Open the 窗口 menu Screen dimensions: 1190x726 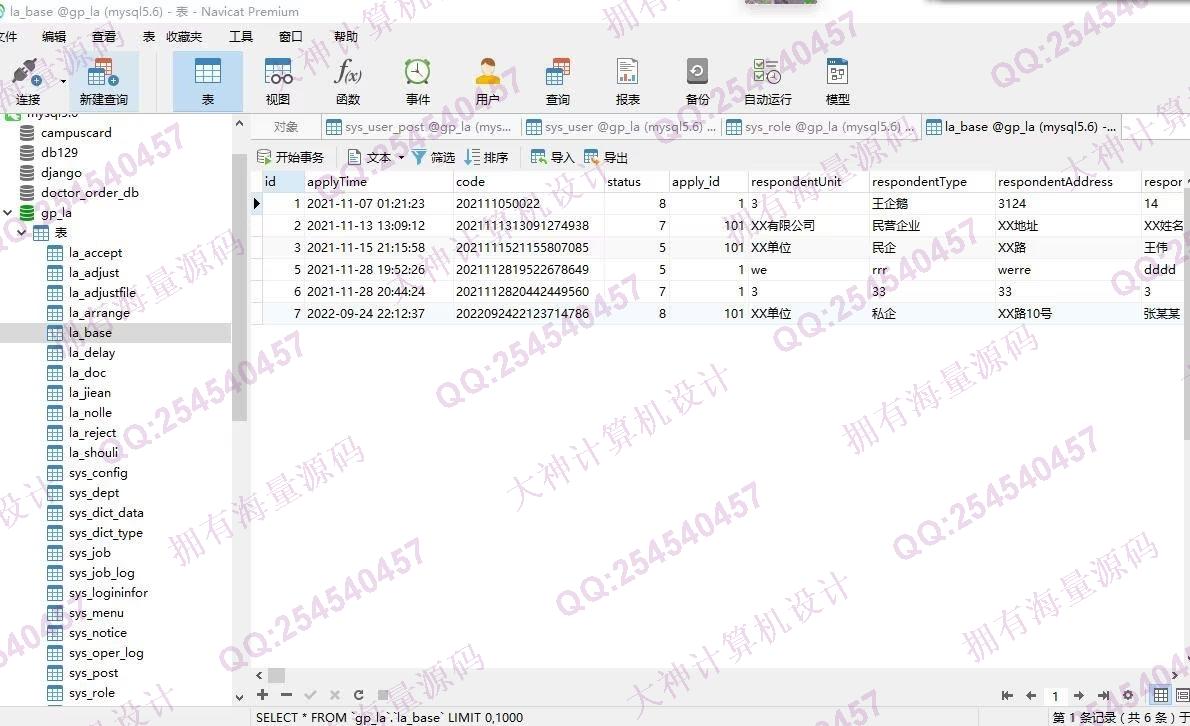290,36
